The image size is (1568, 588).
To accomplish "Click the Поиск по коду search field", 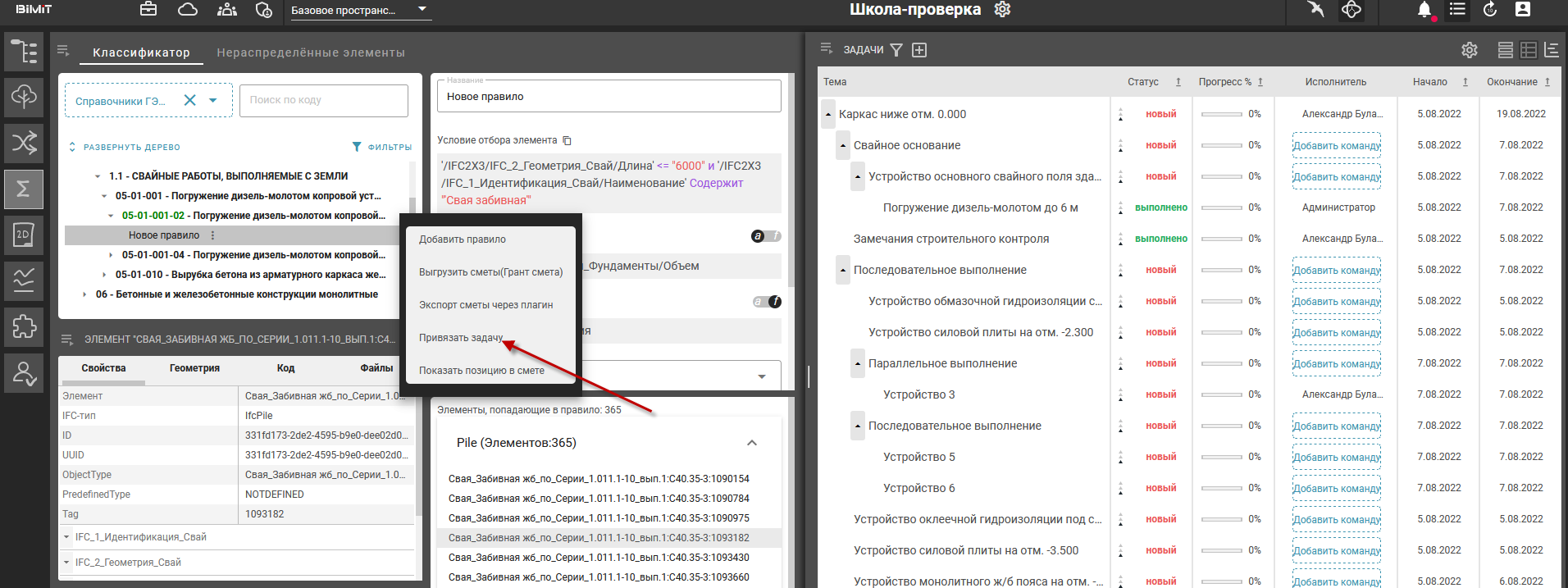I will (323, 100).
